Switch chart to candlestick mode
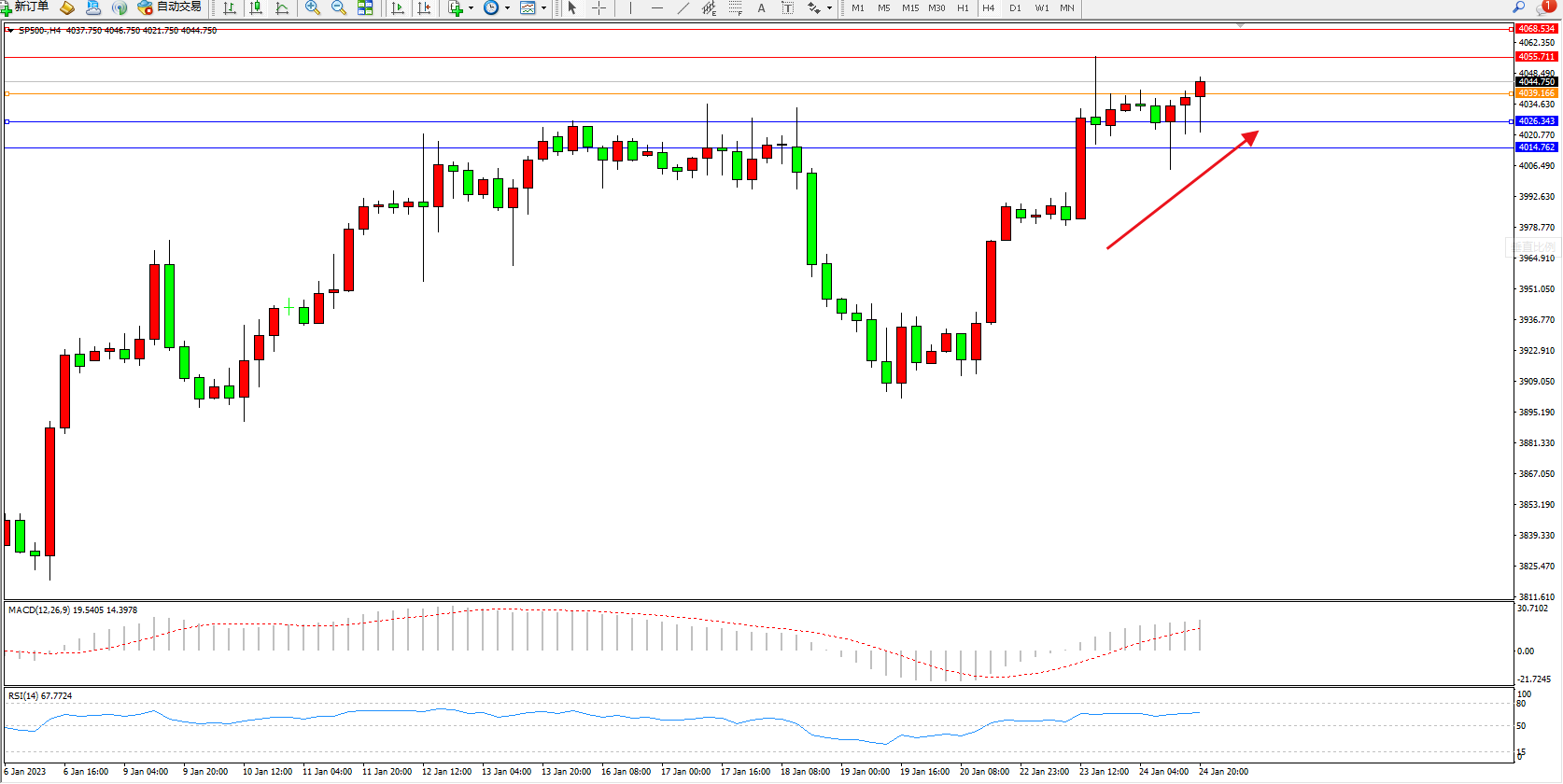Screen dimensions: 1563x784 (256, 7)
